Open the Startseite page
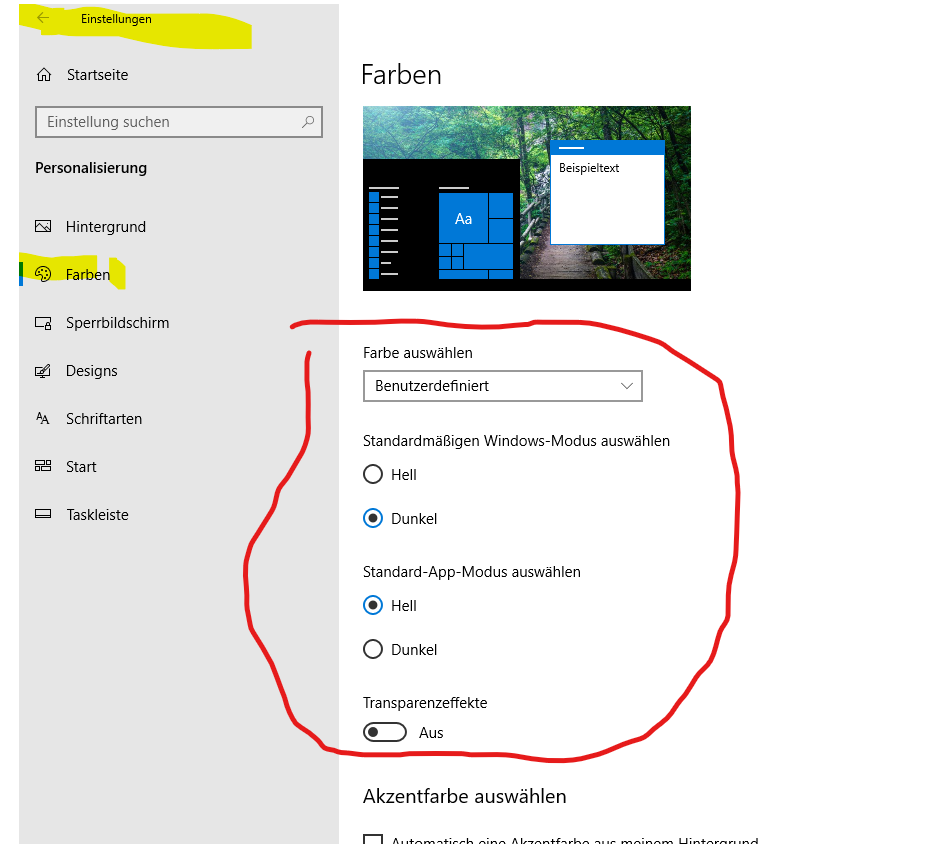The height and width of the screenshot is (844, 935). click(97, 75)
